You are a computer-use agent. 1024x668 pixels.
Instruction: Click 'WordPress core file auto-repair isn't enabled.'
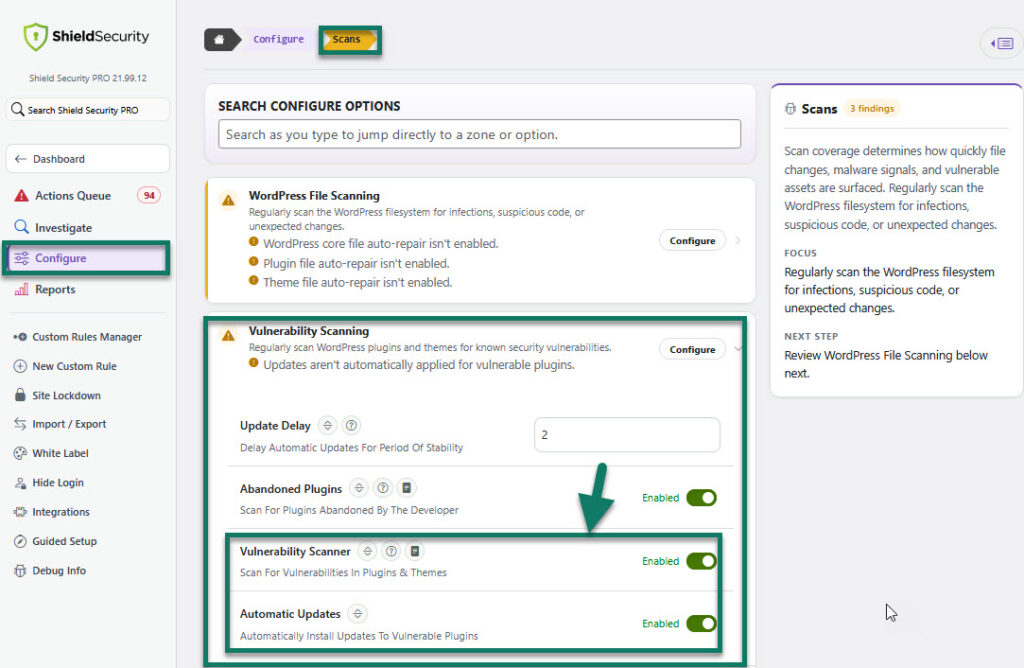tap(381, 244)
